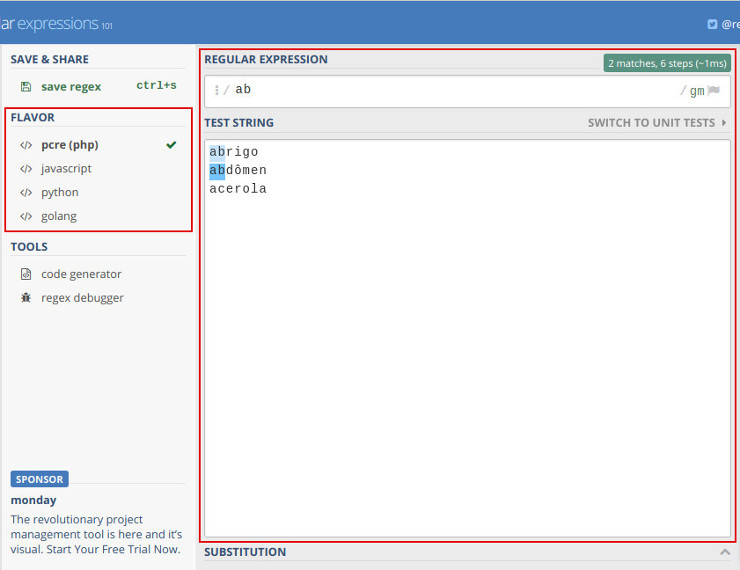Image resolution: width=740 pixels, height=570 pixels.
Task: Switch flavor to javascript
Action: pyautogui.click(x=66, y=169)
